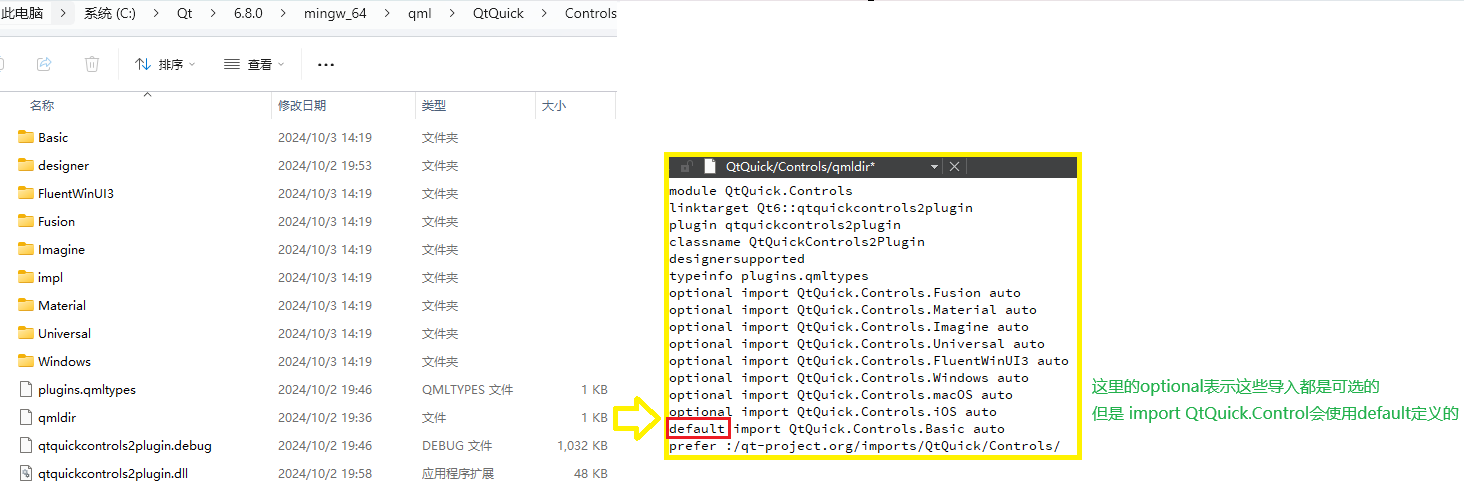This screenshot has width=1464, height=485.
Task: Click the FluentWinUI3 folder icon
Action: 26,193
